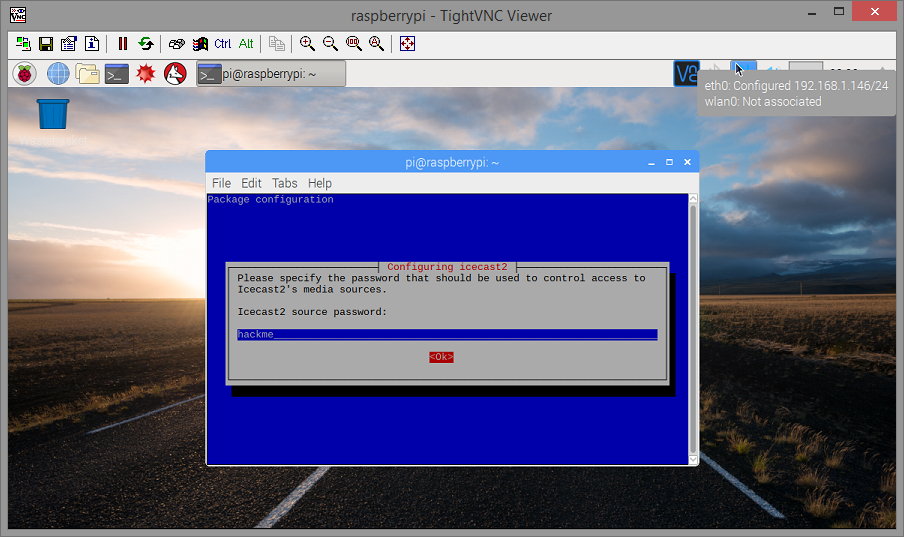Click the highlighted network tray icon

click(x=743, y=69)
